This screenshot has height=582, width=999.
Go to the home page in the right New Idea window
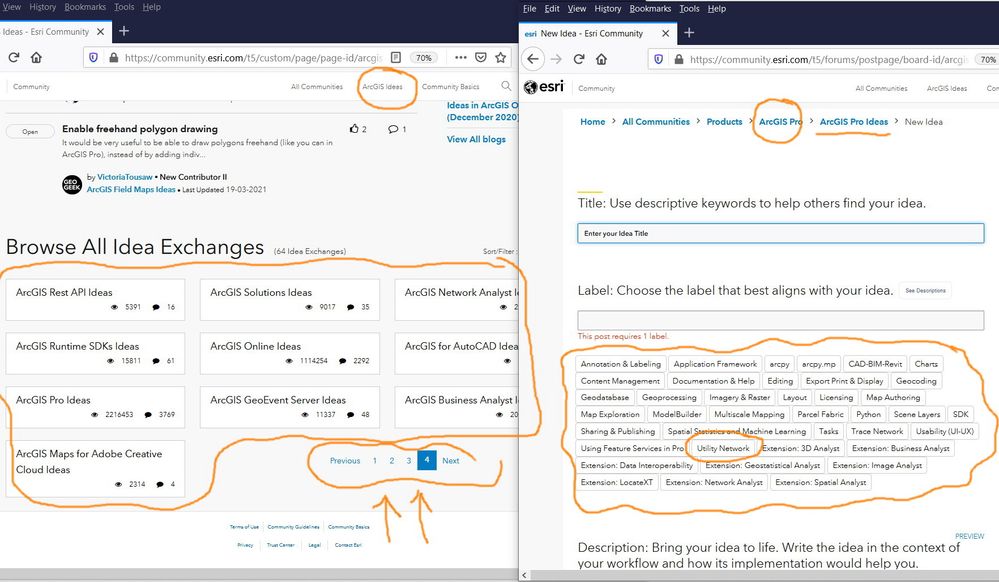[x=601, y=59]
